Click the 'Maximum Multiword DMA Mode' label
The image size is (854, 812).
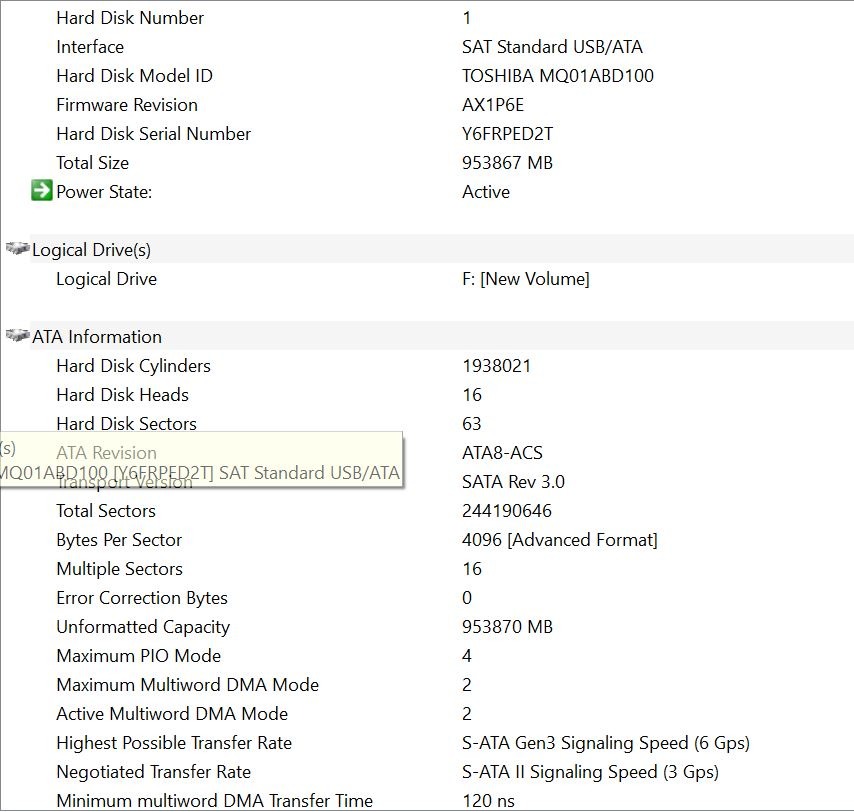tap(187, 684)
